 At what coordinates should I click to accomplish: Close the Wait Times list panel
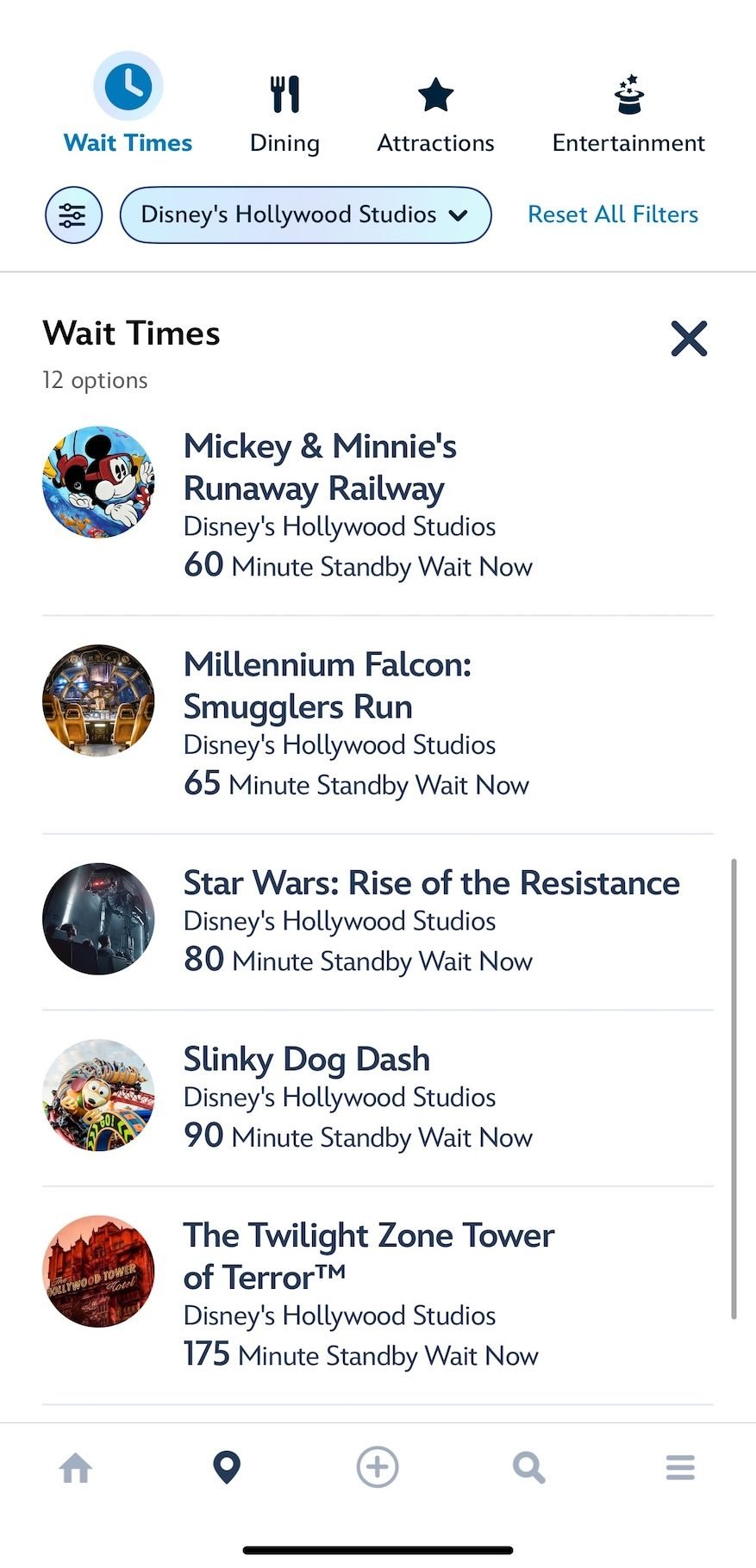(x=689, y=338)
